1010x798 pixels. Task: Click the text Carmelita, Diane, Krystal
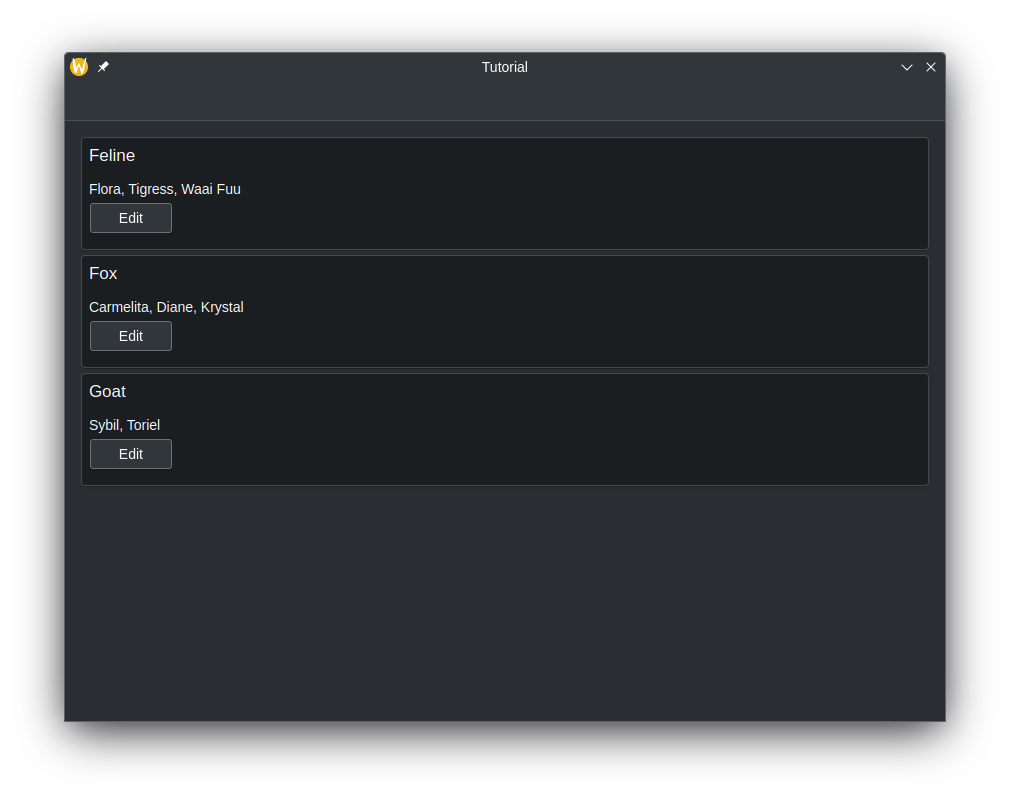pyautogui.click(x=166, y=307)
